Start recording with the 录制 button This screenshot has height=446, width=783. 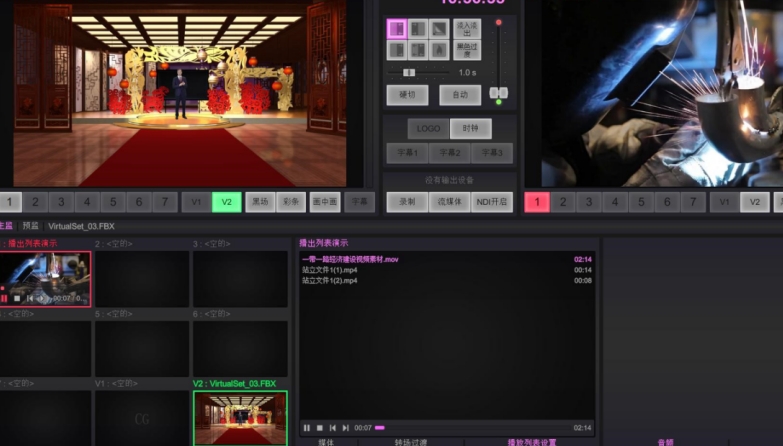(407, 202)
